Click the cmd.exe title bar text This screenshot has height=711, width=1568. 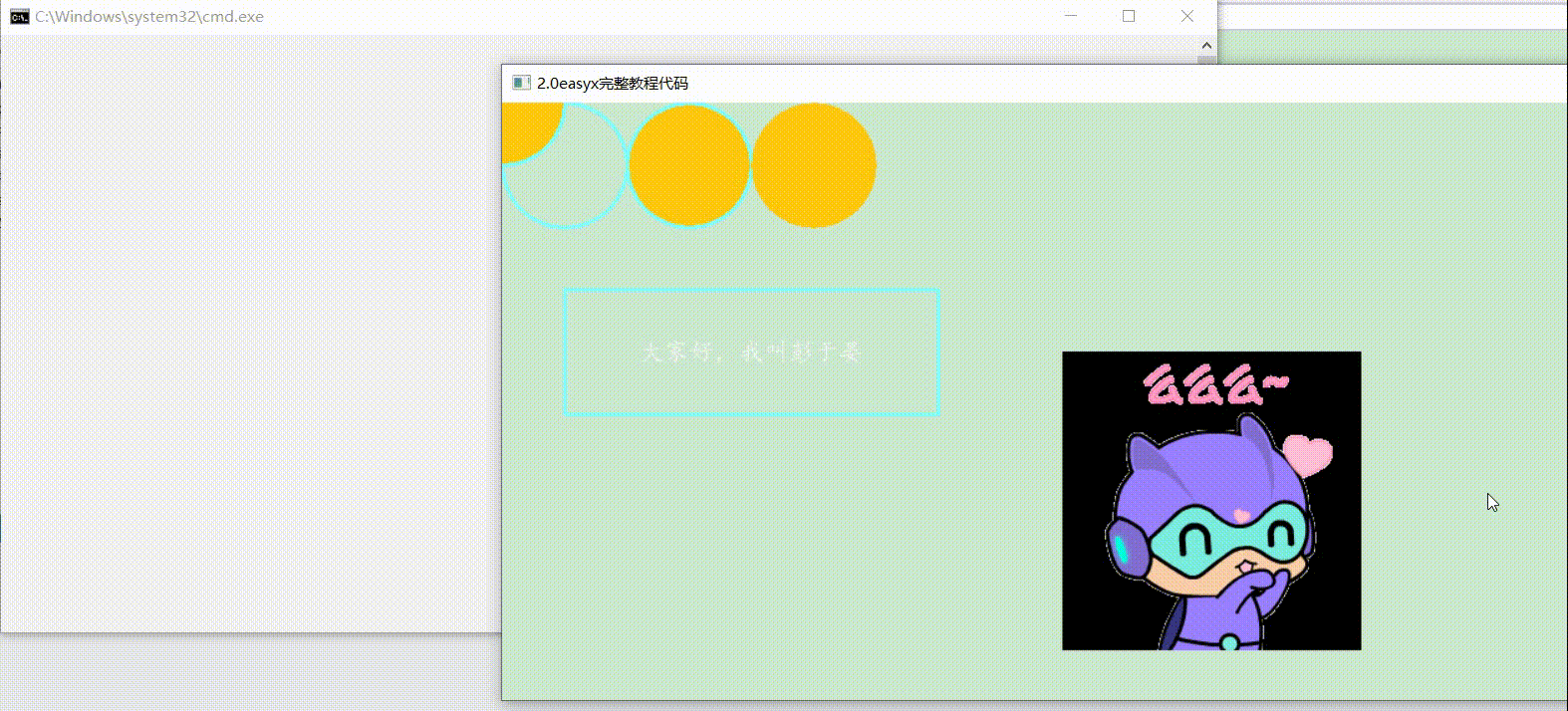click(149, 17)
